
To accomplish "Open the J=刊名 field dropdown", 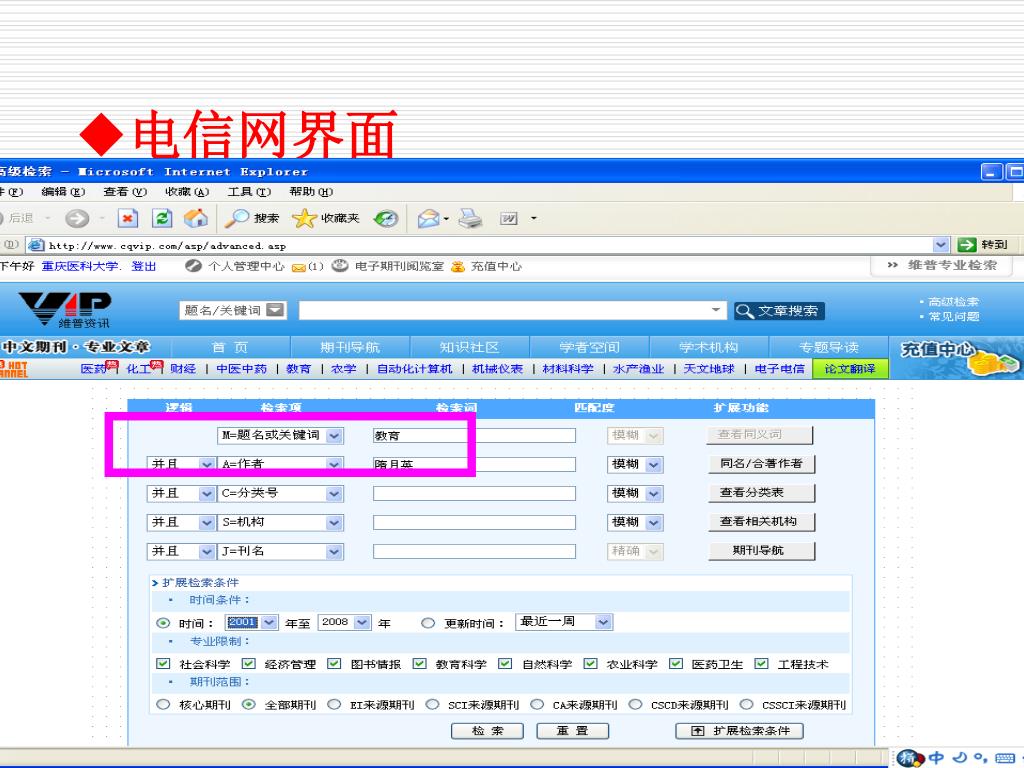I will point(334,552).
